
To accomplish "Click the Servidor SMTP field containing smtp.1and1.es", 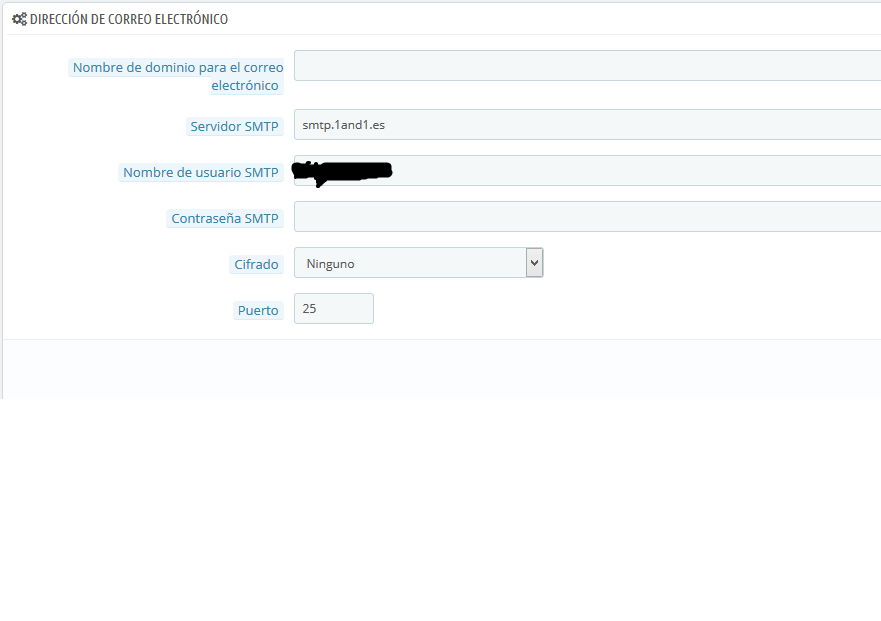I will coord(588,125).
